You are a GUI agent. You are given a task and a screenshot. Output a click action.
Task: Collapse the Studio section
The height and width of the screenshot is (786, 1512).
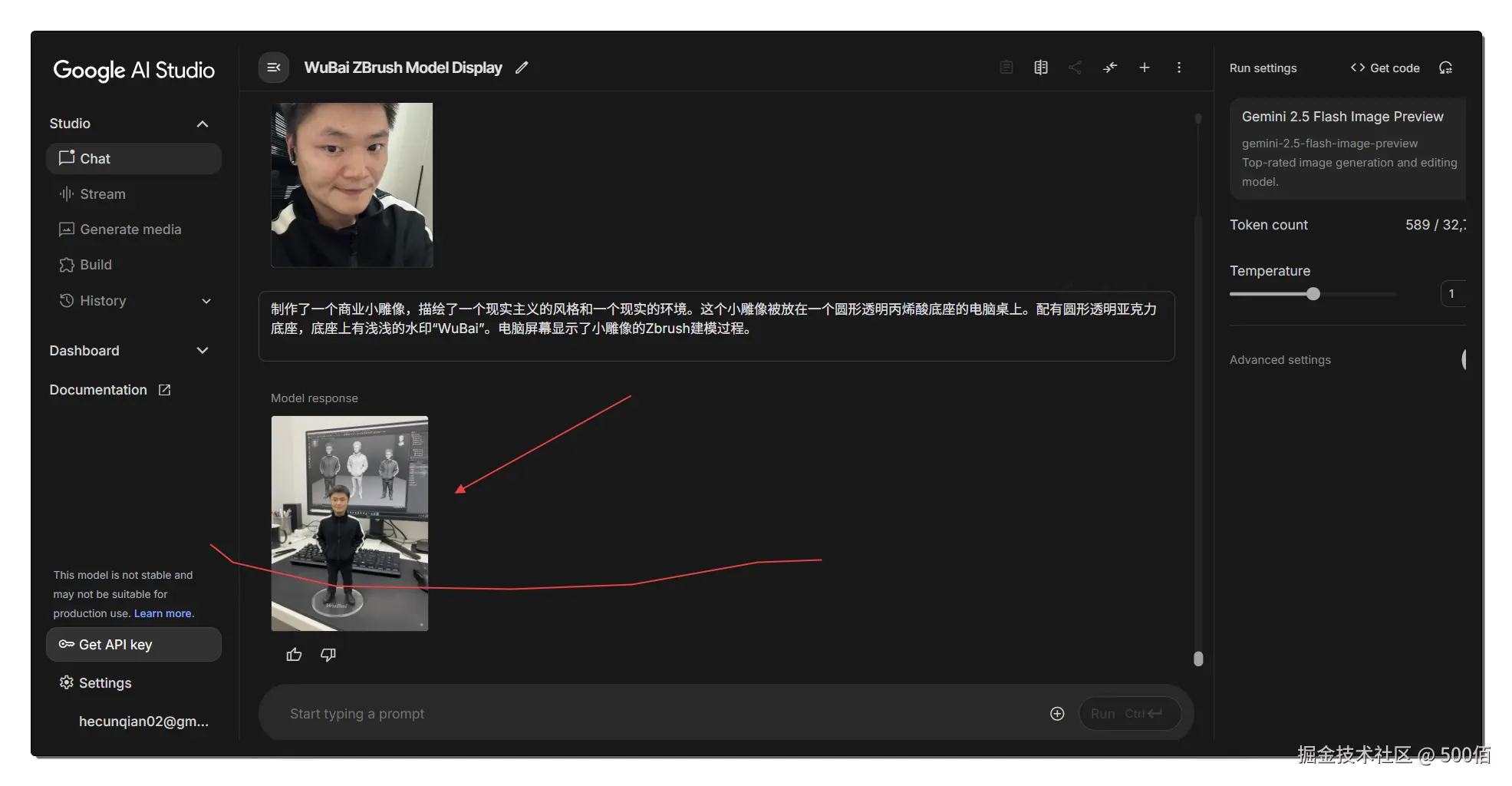[203, 124]
